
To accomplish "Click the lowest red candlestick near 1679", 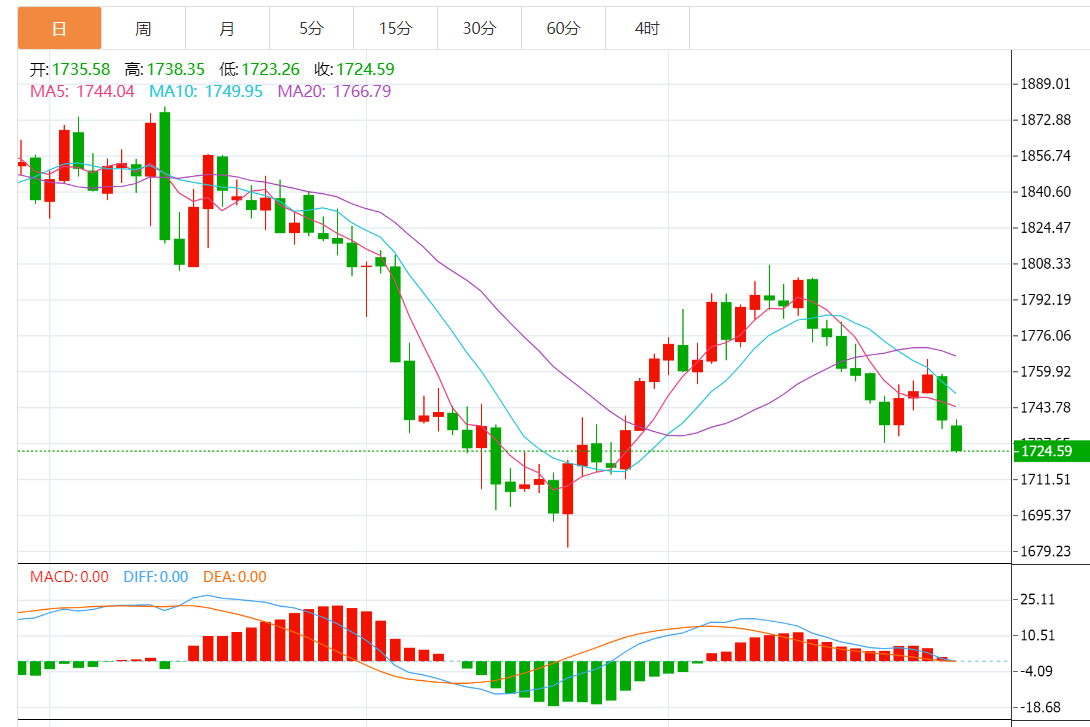I will [x=568, y=489].
